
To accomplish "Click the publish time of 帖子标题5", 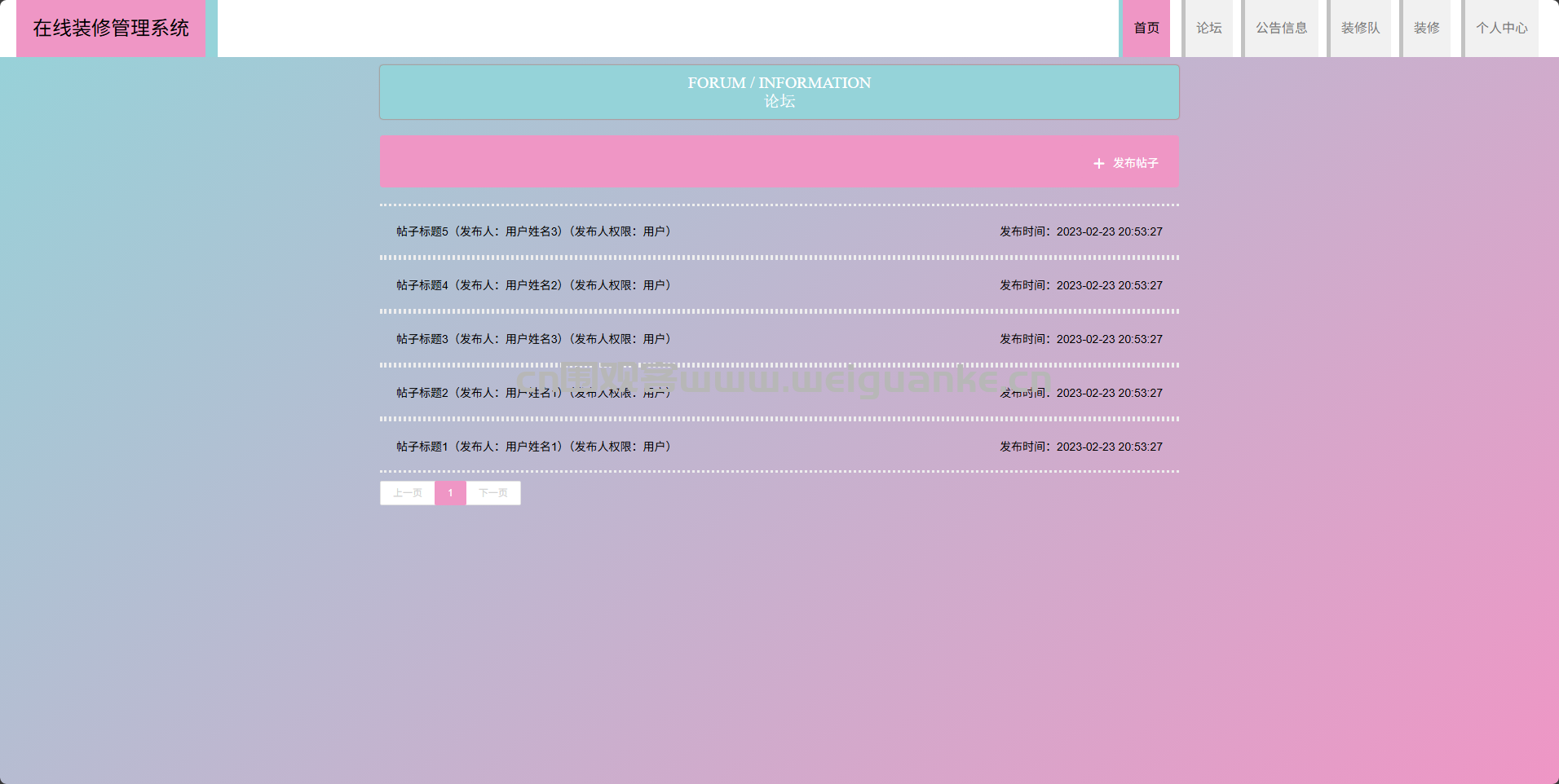I will [x=1081, y=231].
